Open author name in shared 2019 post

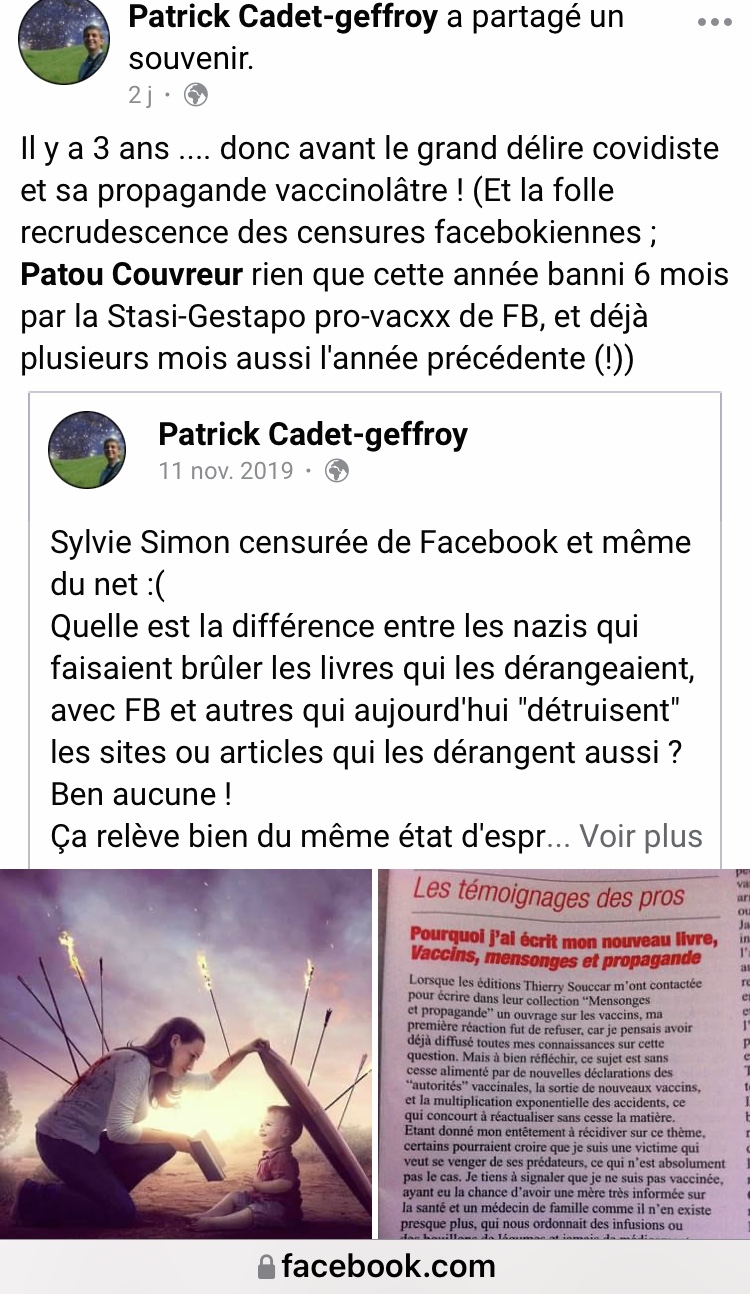click(x=313, y=434)
